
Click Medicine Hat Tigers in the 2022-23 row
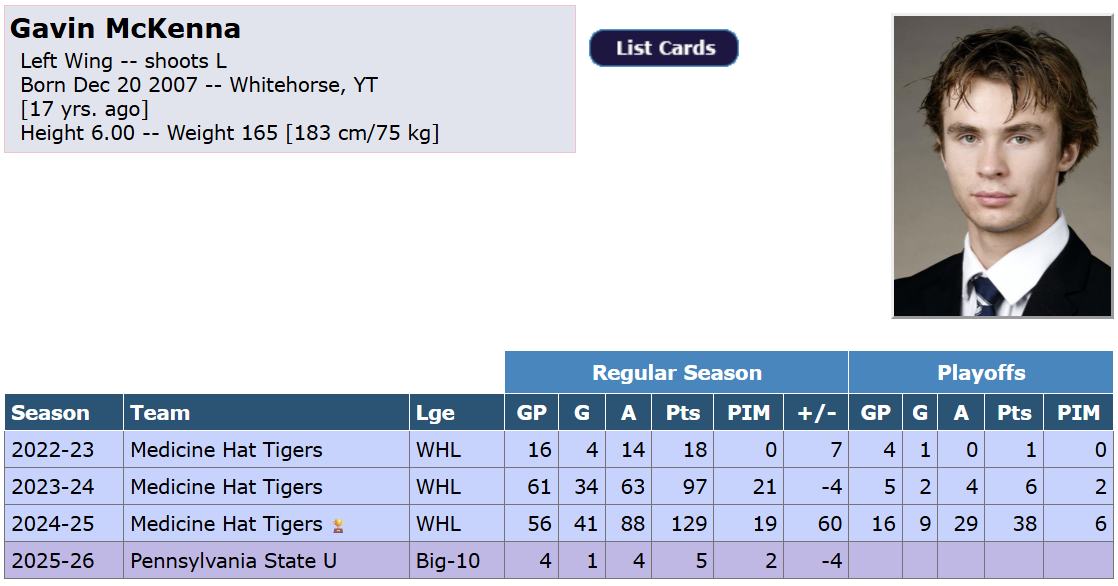[226, 450]
